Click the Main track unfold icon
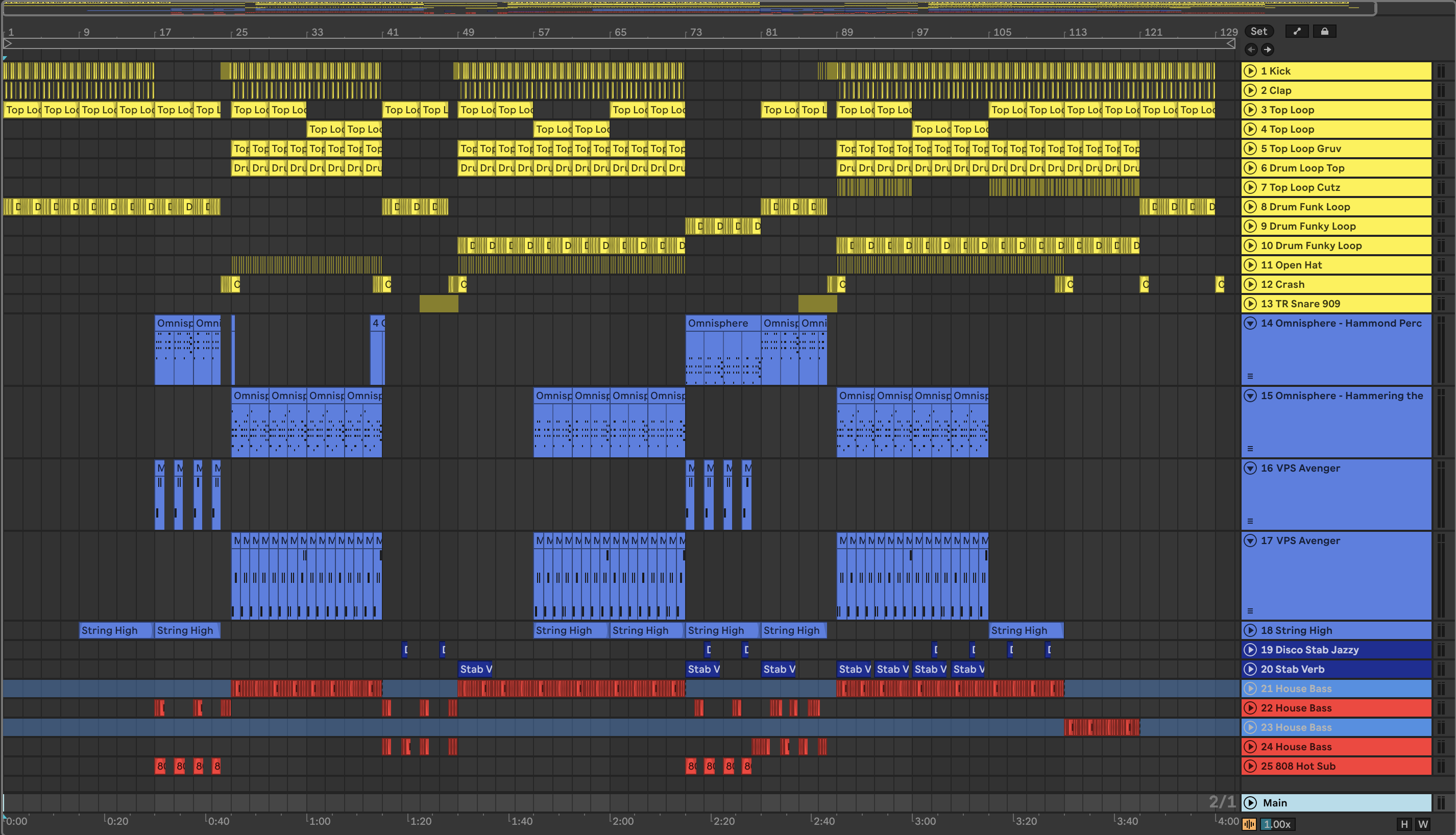 [x=1250, y=803]
